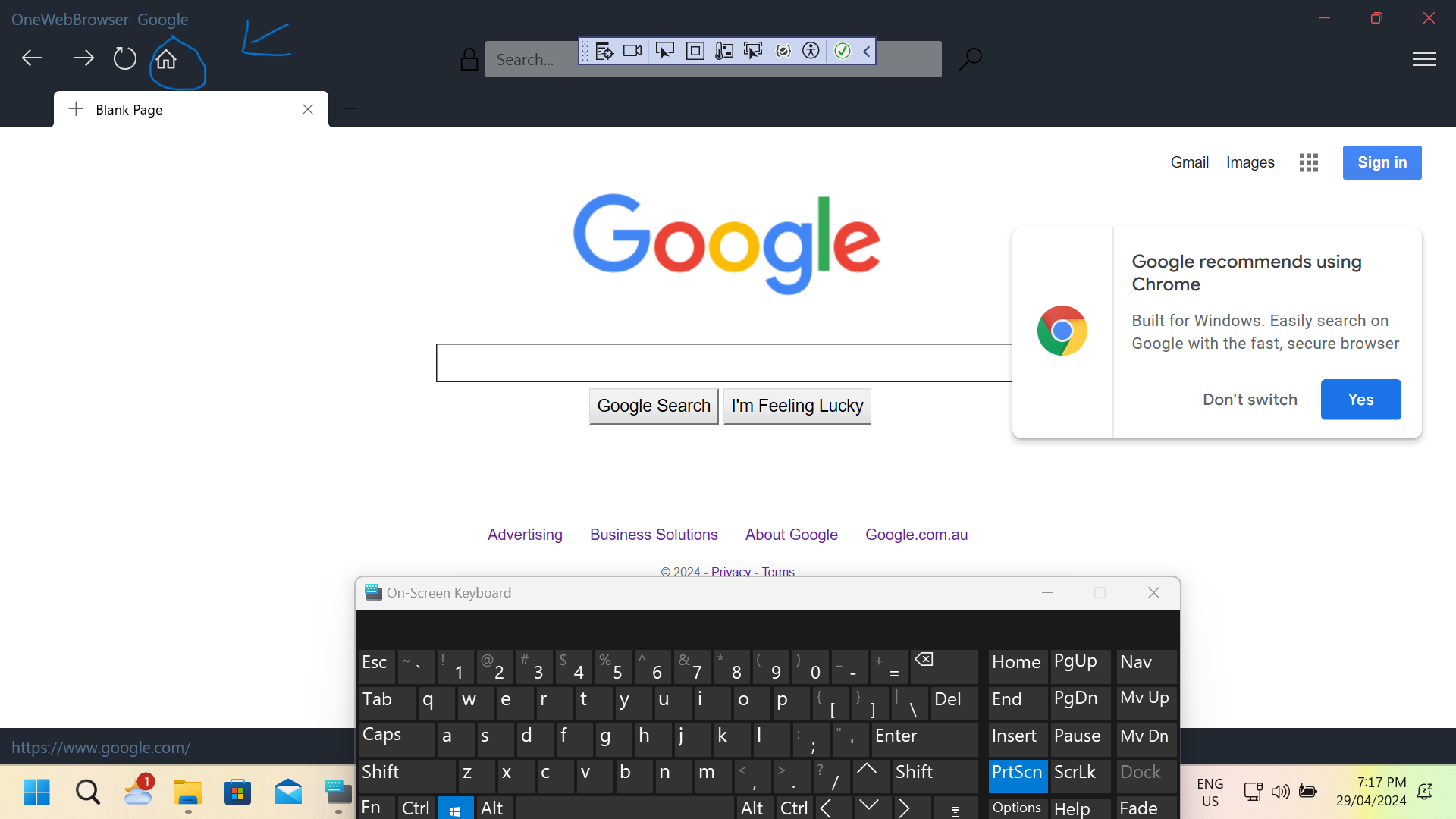Click the Google Search button
Image resolution: width=1456 pixels, height=819 pixels.
tap(654, 406)
